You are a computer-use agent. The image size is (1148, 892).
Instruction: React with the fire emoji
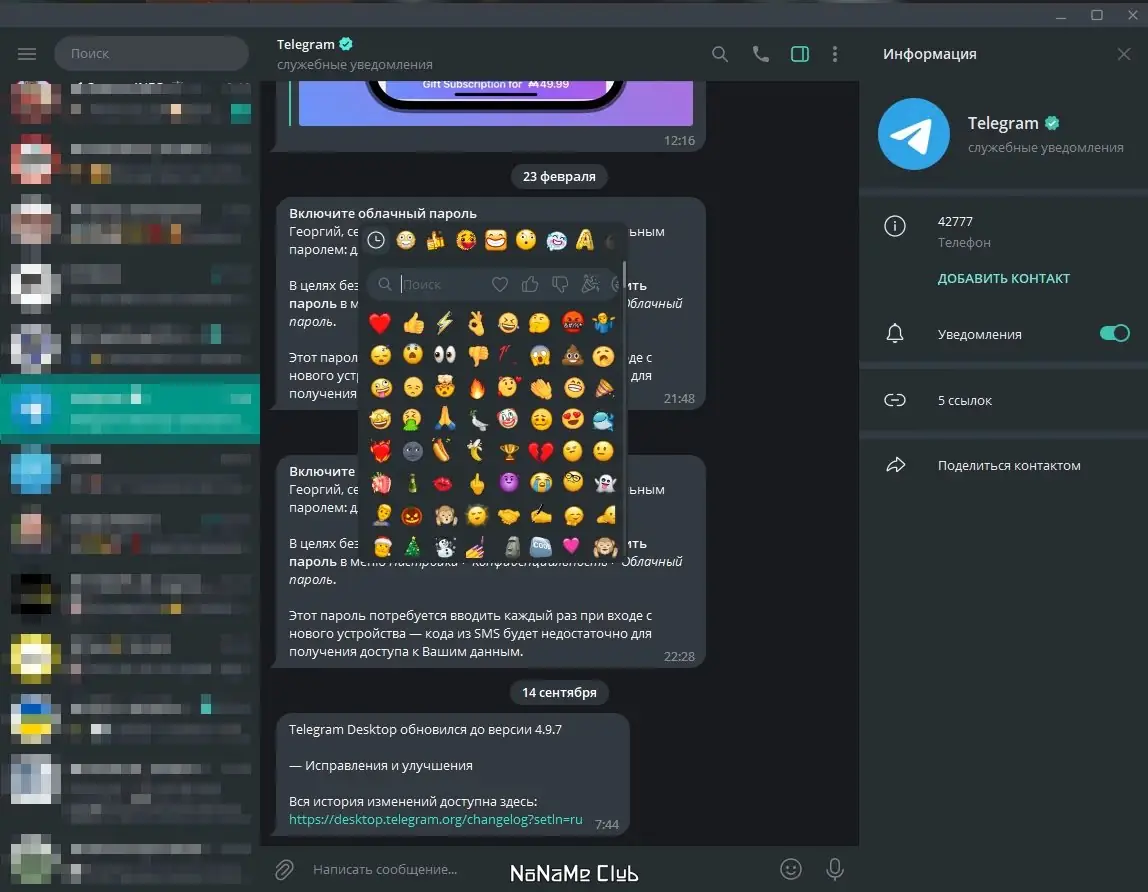(x=477, y=387)
